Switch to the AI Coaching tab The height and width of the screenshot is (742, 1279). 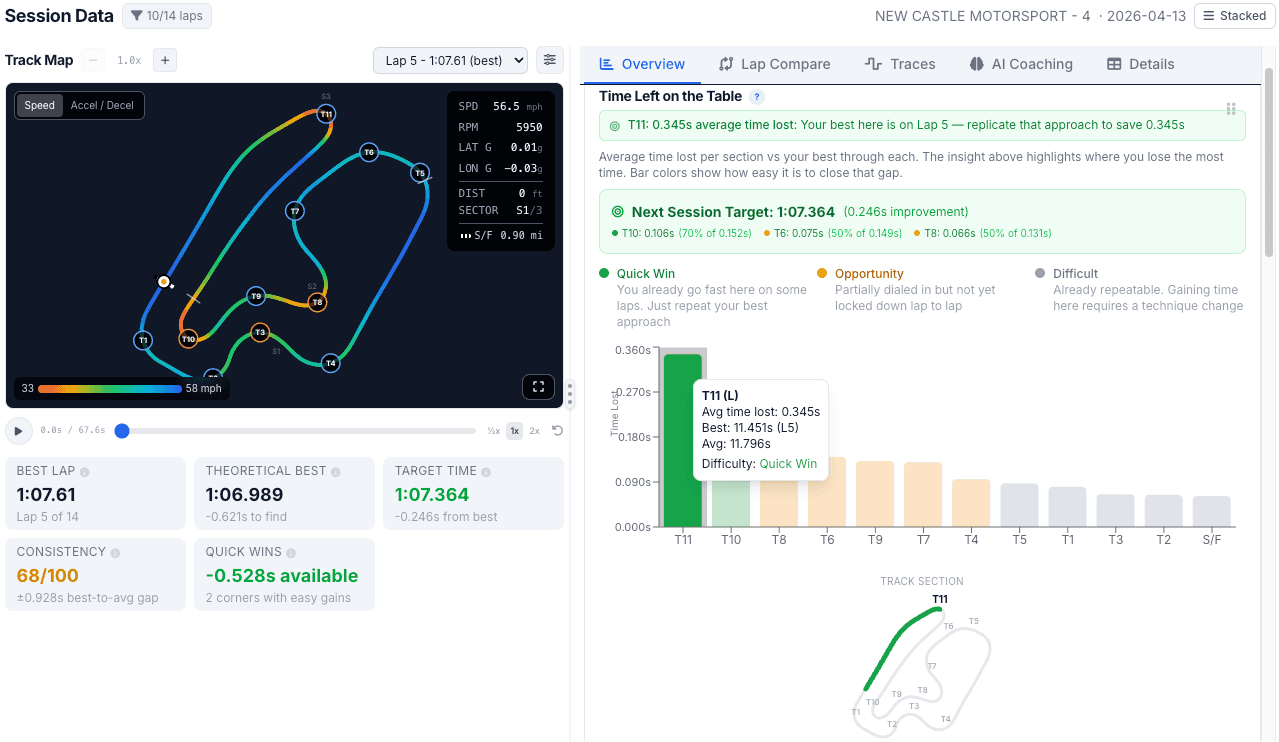(x=1020, y=63)
